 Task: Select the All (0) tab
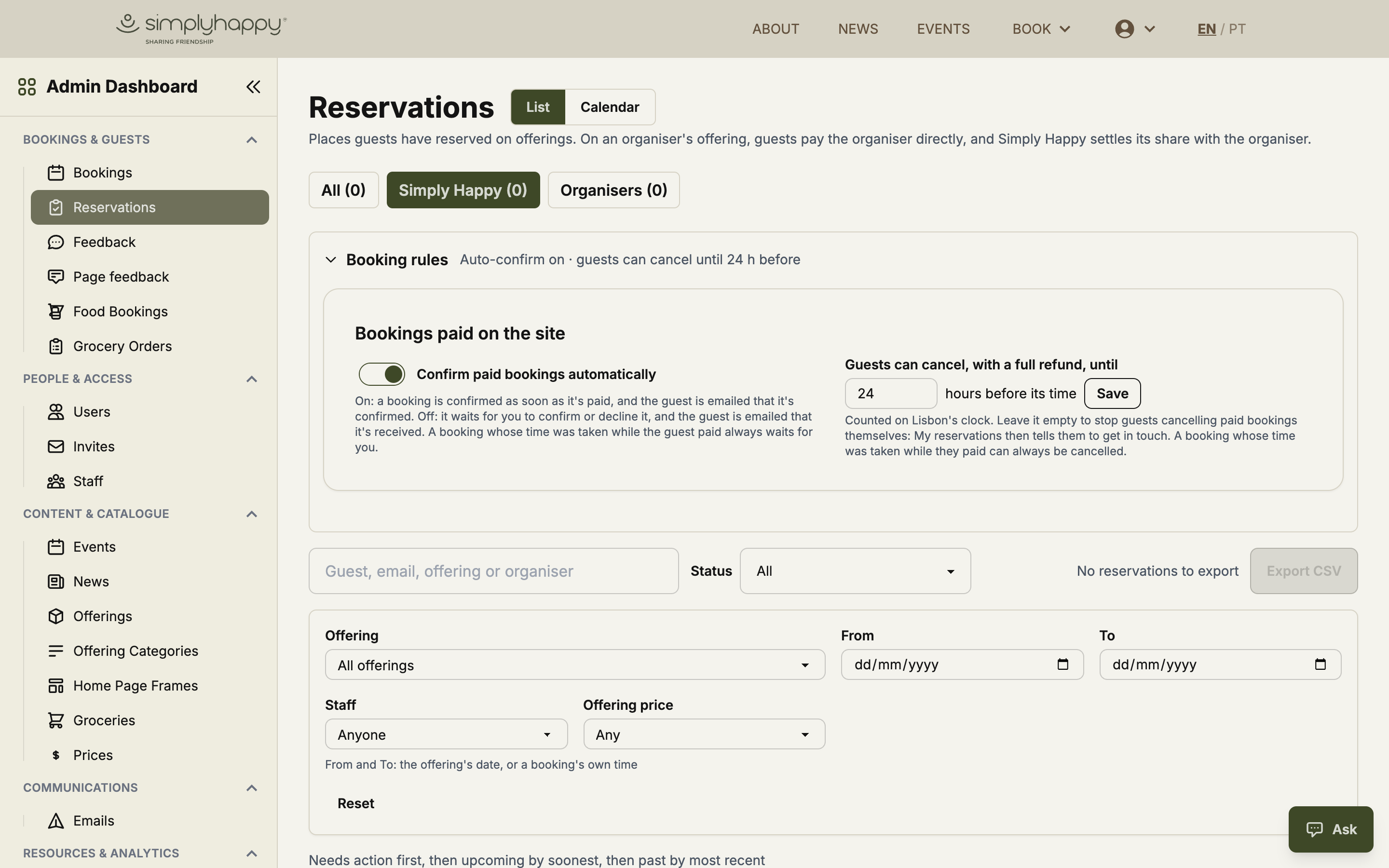click(x=343, y=190)
